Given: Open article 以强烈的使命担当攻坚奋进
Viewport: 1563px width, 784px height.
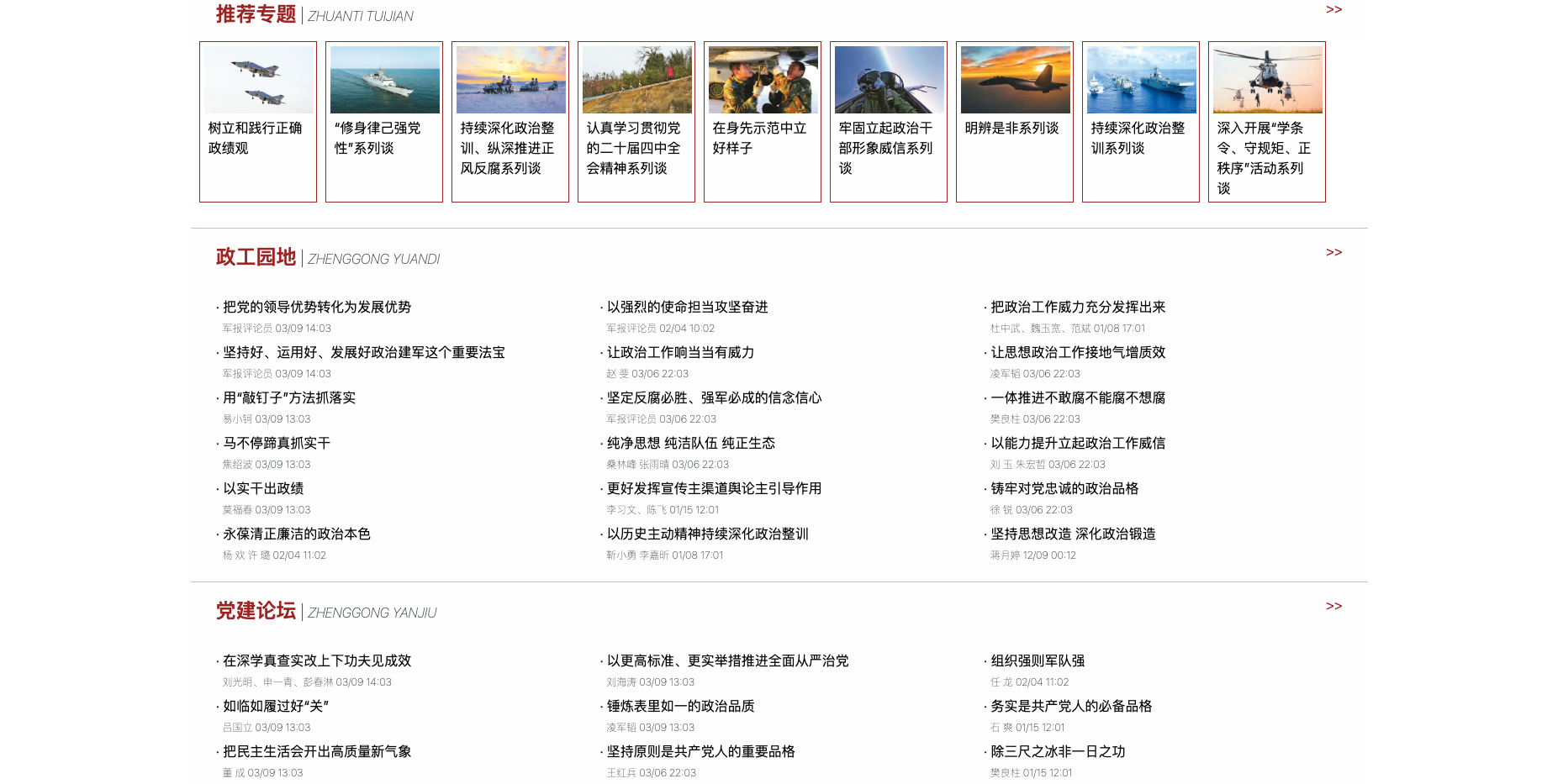Looking at the screenshot, I should tap(687, 308).
